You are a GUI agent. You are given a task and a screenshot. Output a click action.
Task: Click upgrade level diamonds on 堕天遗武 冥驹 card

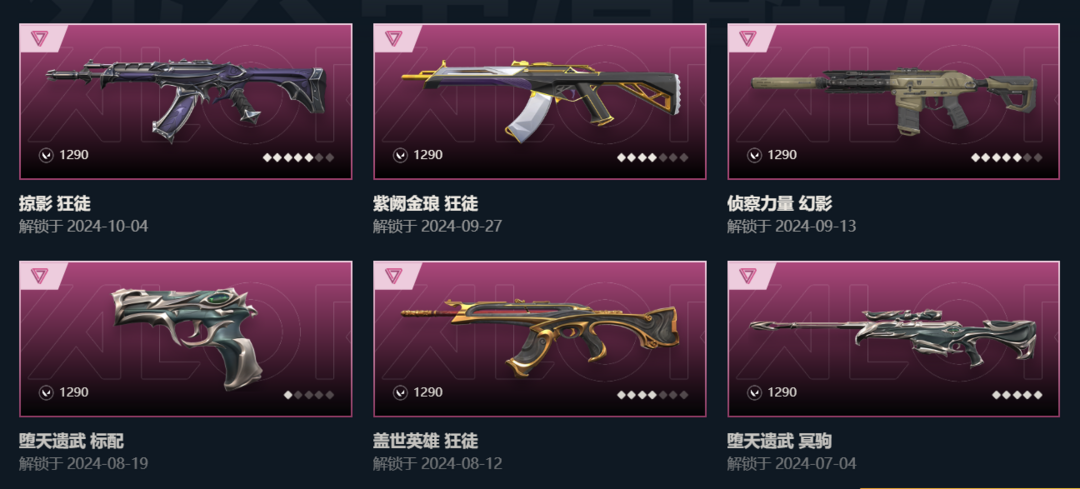click(1017, 395)
